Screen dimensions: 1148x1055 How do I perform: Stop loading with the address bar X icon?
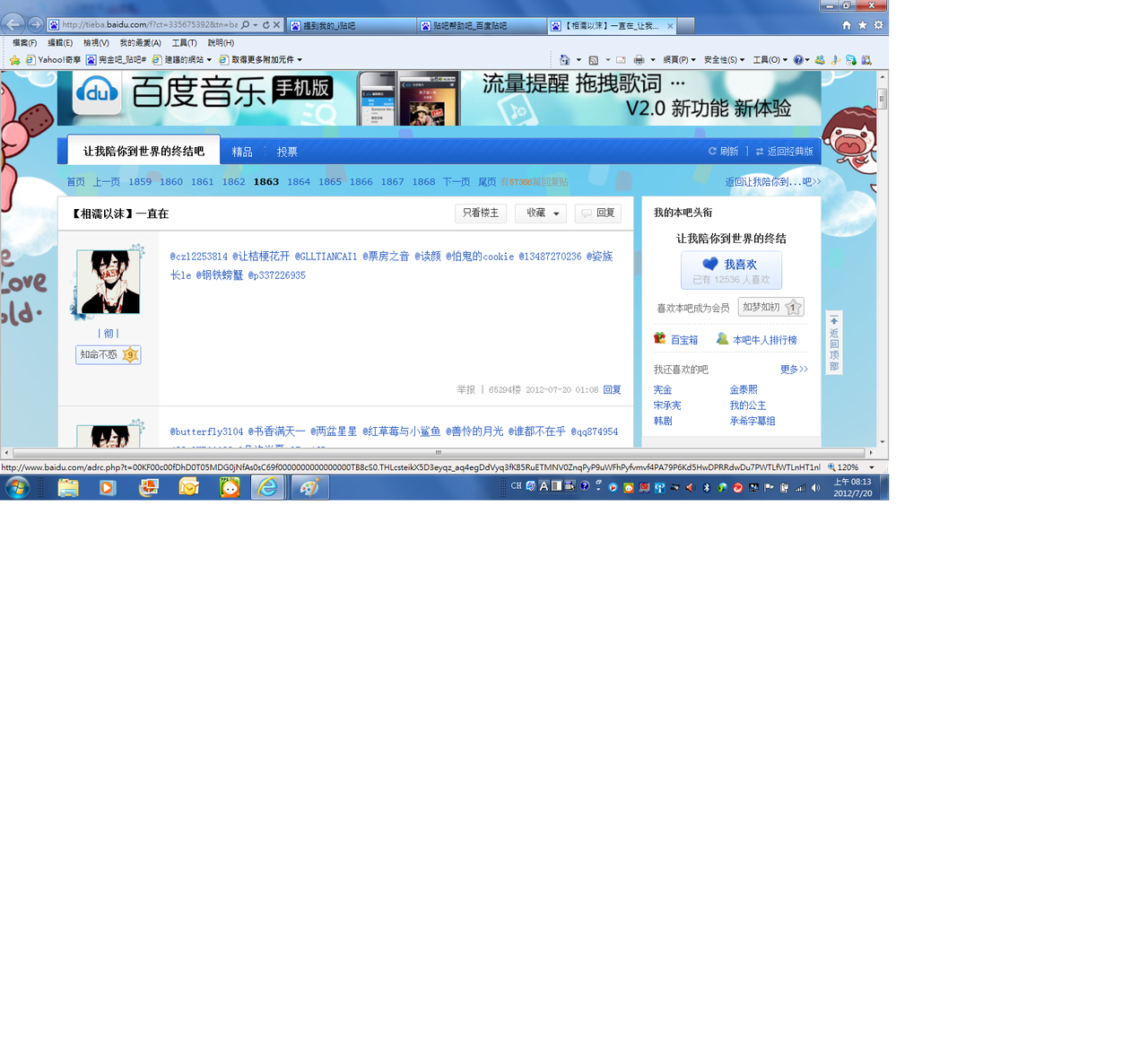pyautogui.click(x=276, y=25)
